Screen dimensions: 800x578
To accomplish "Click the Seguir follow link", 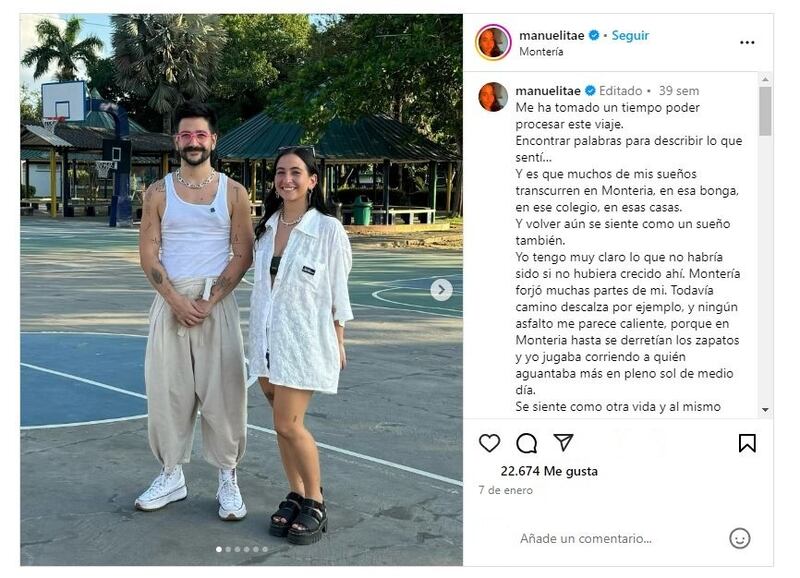I will click(x=630, y=35).
